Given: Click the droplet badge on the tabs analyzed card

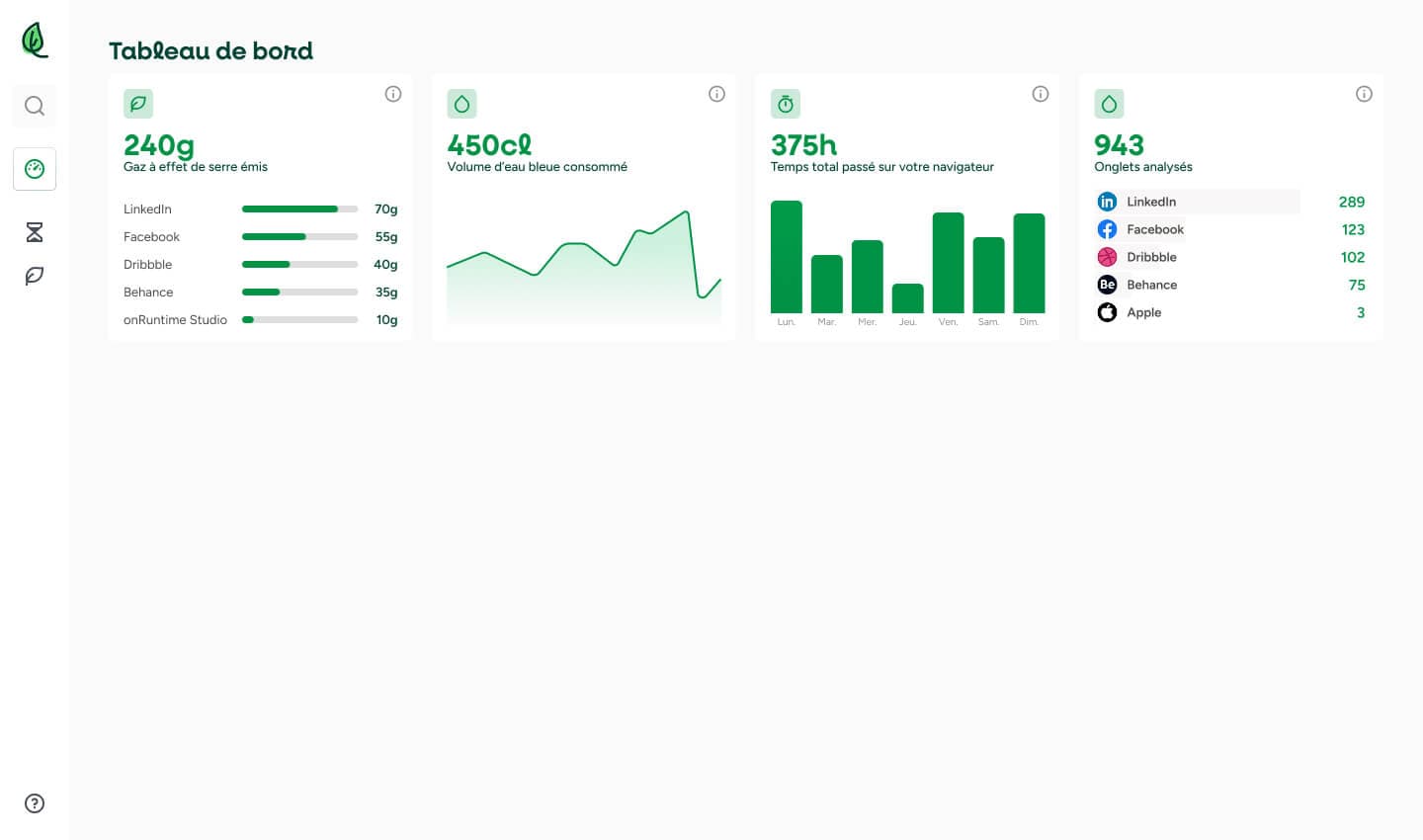Looking at the screenshot, I should [x=1109, y=104].
